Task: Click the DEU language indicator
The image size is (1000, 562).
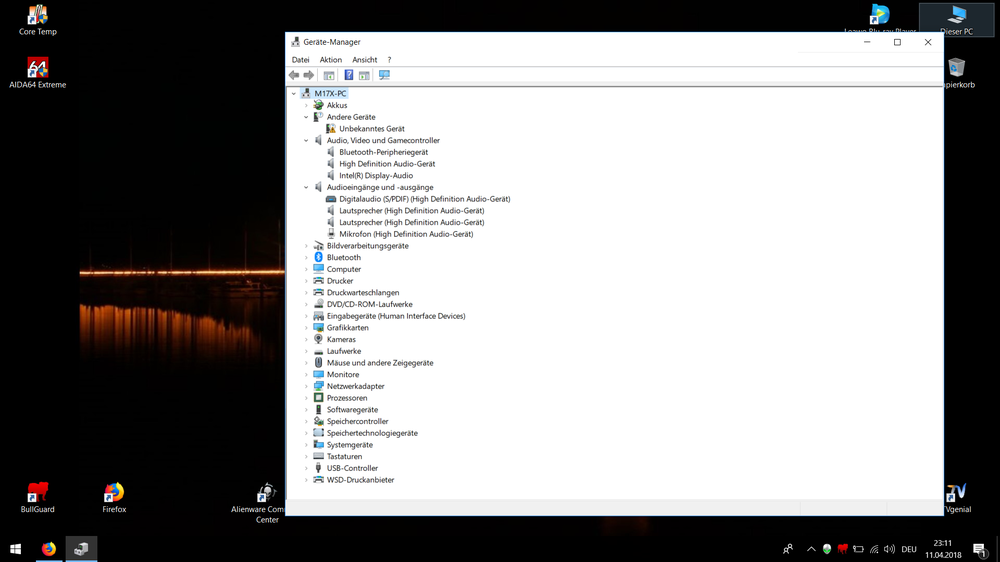Action: [x=909, y=549]
